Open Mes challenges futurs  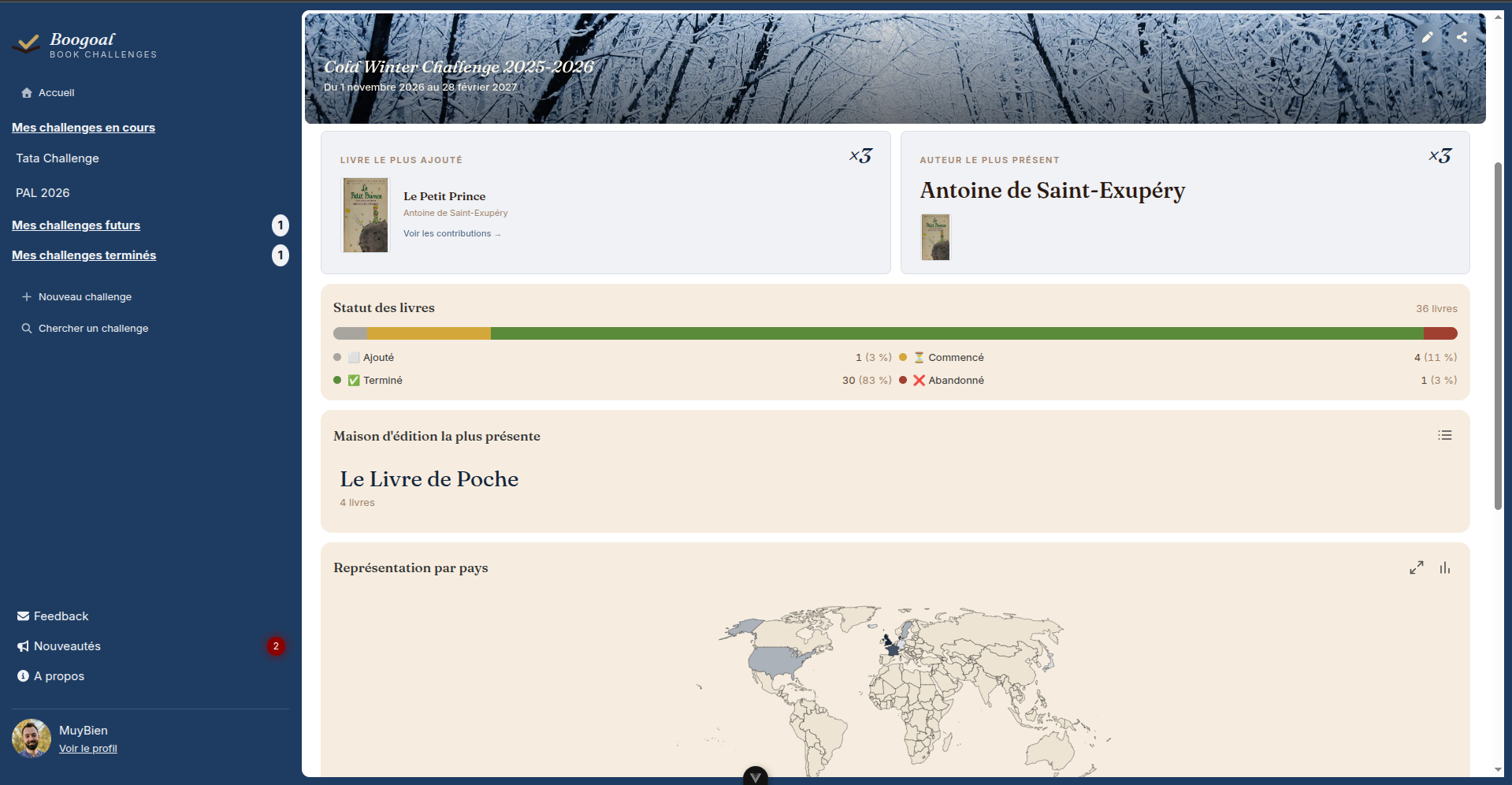[x=76, y=225]
